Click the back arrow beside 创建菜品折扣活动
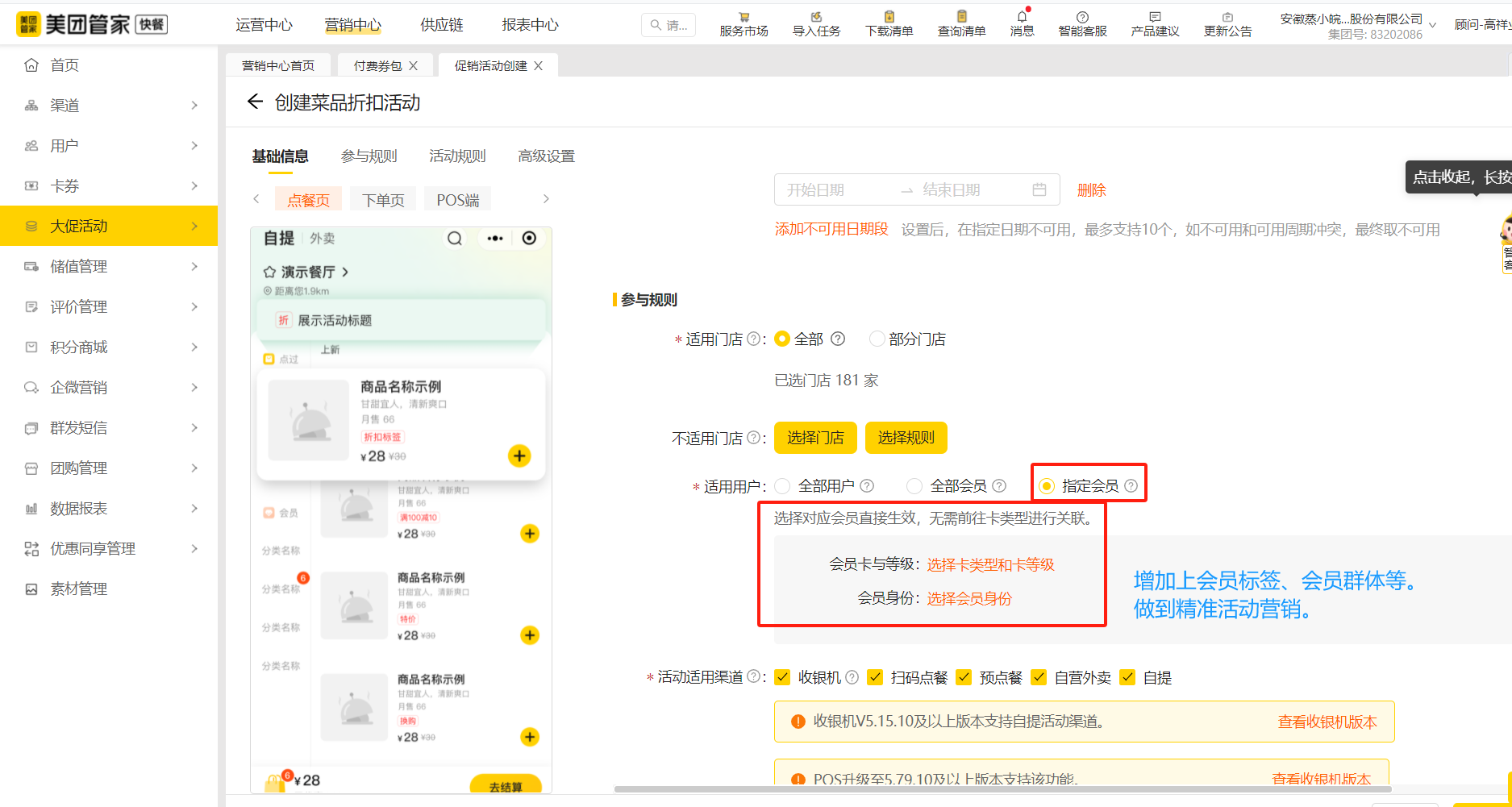 click(255, 102)
